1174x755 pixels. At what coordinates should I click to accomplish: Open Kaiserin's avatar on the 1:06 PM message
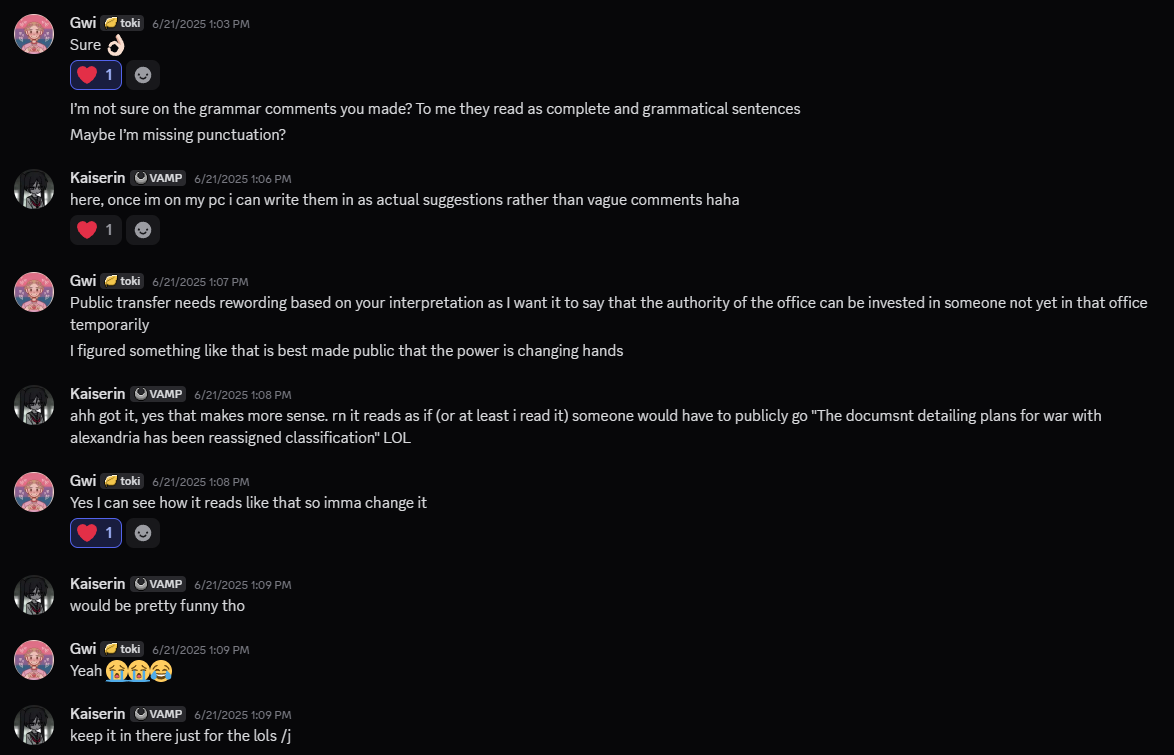[34, 189]
